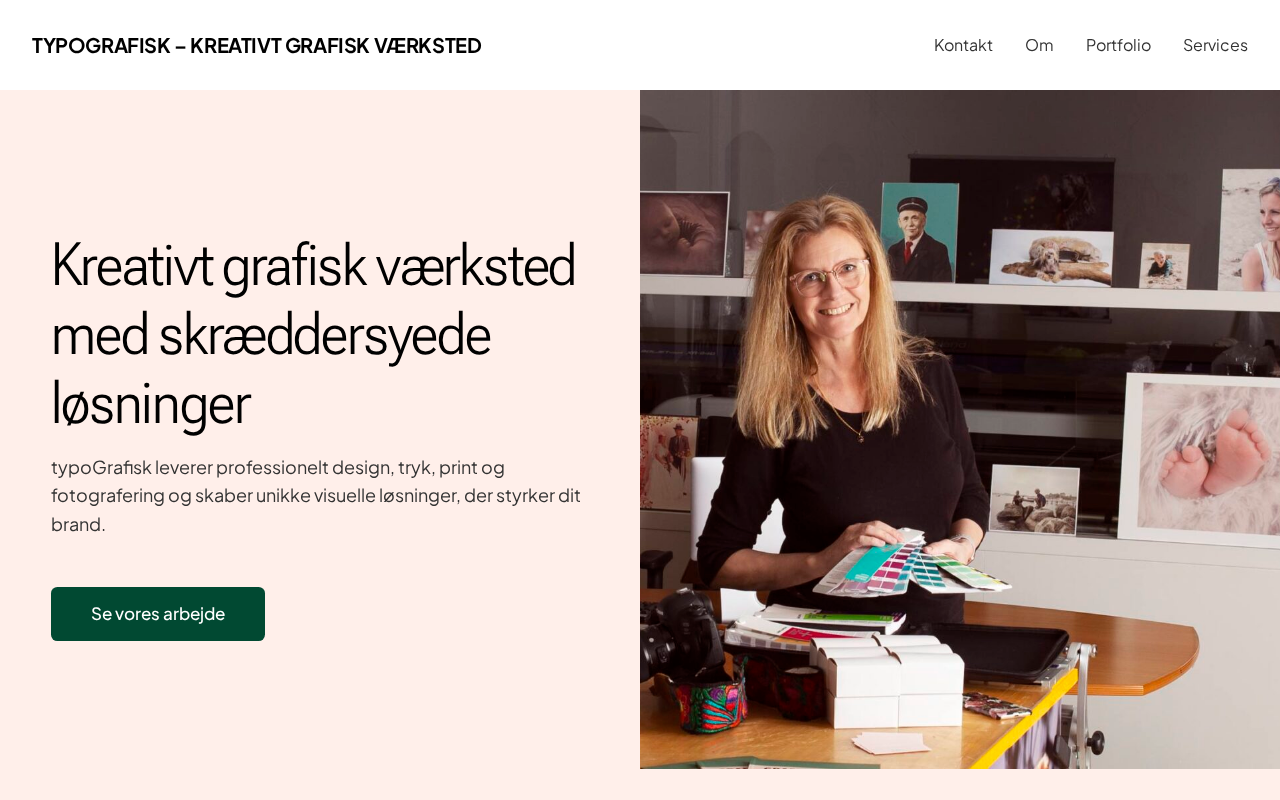Click the portrait of man in cap
Viewport: 1280px width, 800px height.
pyautogui.click(x=919, y=232)
